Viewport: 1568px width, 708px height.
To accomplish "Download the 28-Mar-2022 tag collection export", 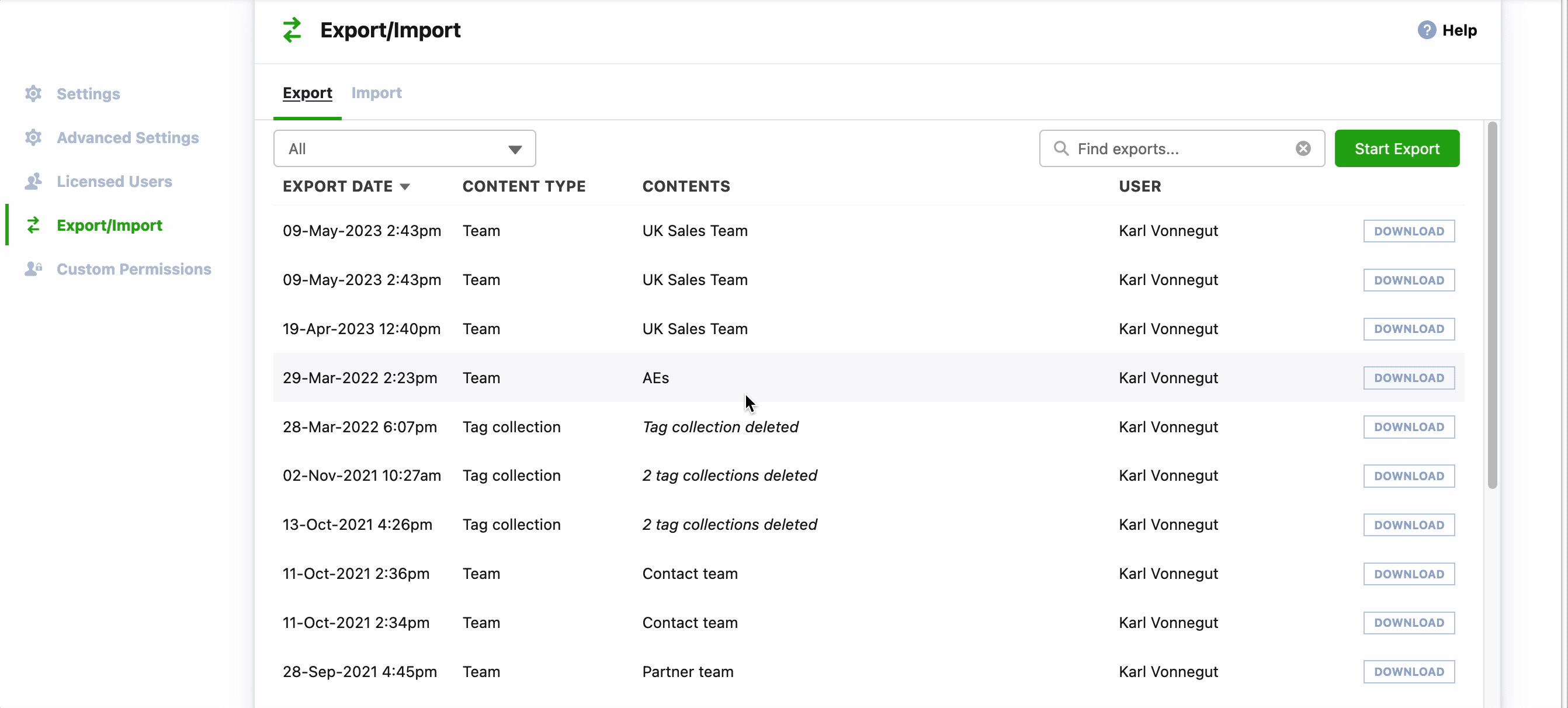I will [1409, 427].
